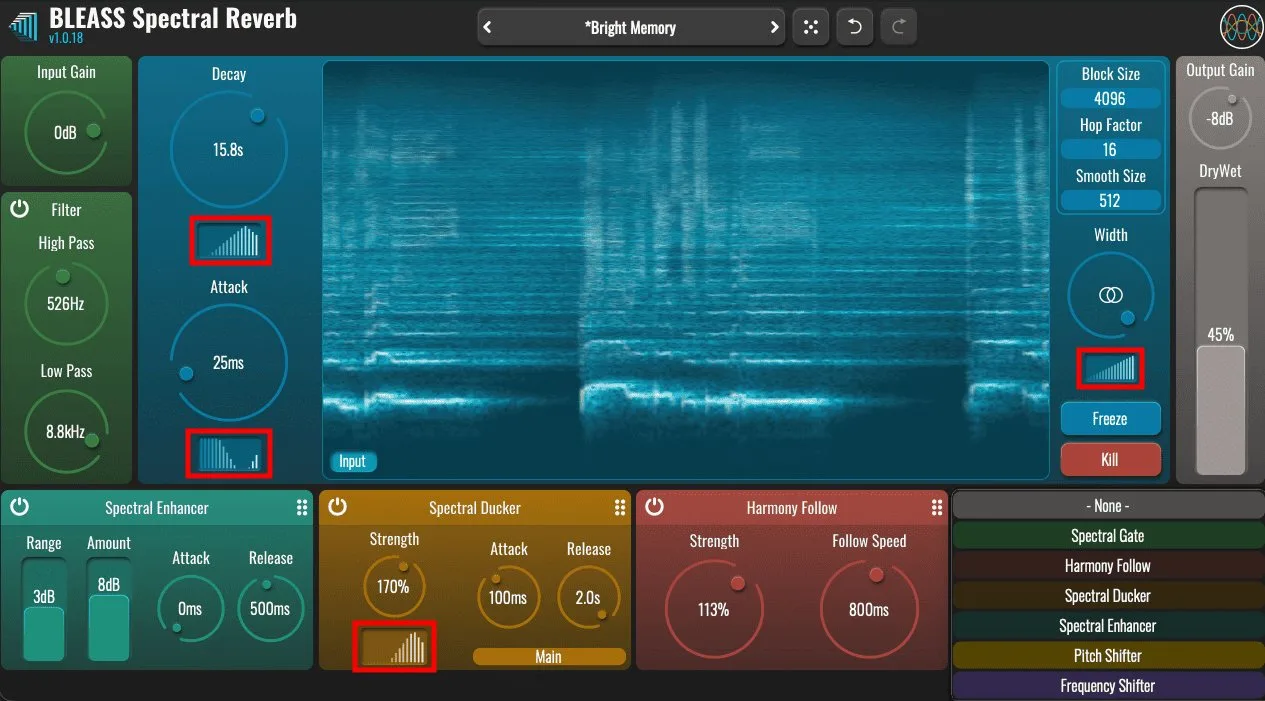
Task: Switch the spectrogram Input display toggle
Action: (353, 461)
